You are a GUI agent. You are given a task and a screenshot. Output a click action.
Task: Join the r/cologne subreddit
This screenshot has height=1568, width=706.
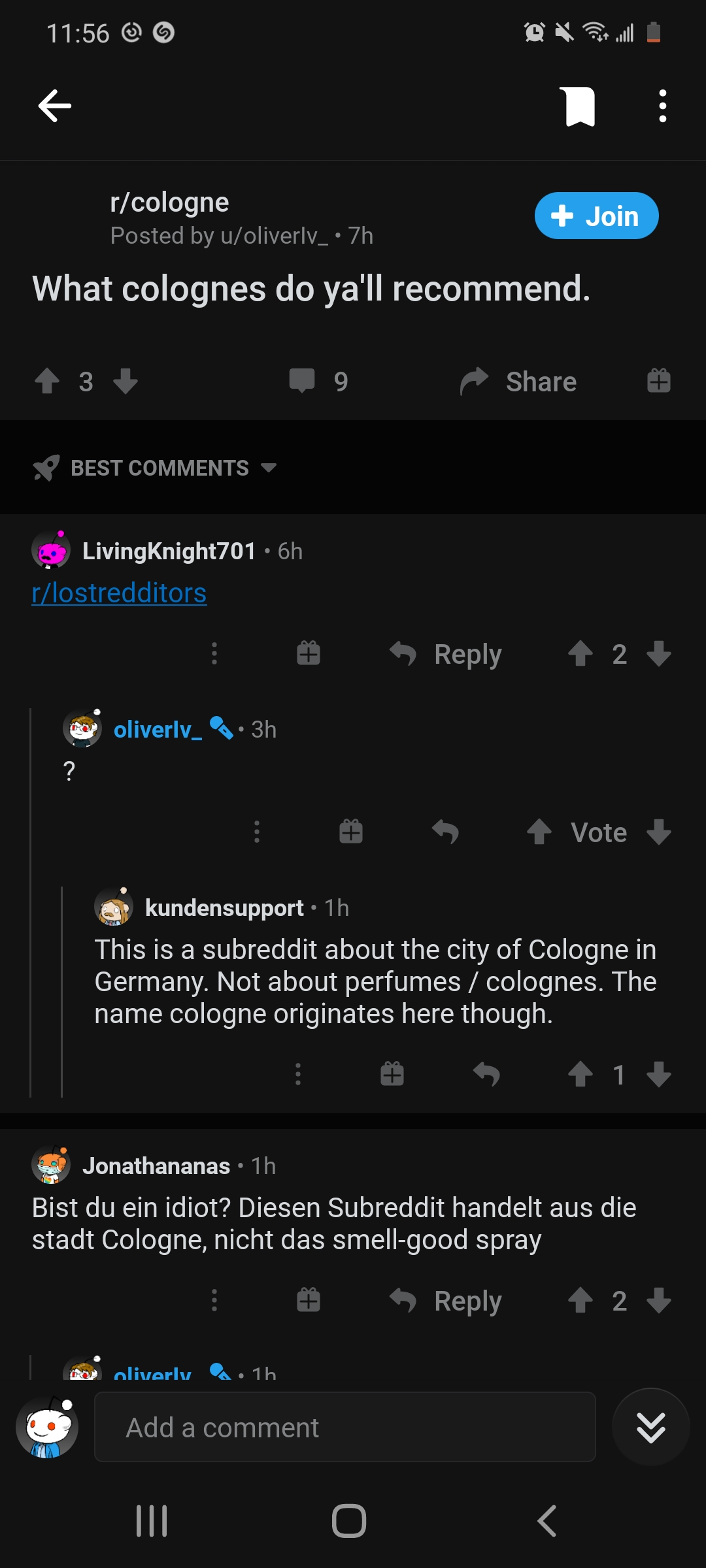[x=596, y=216]
